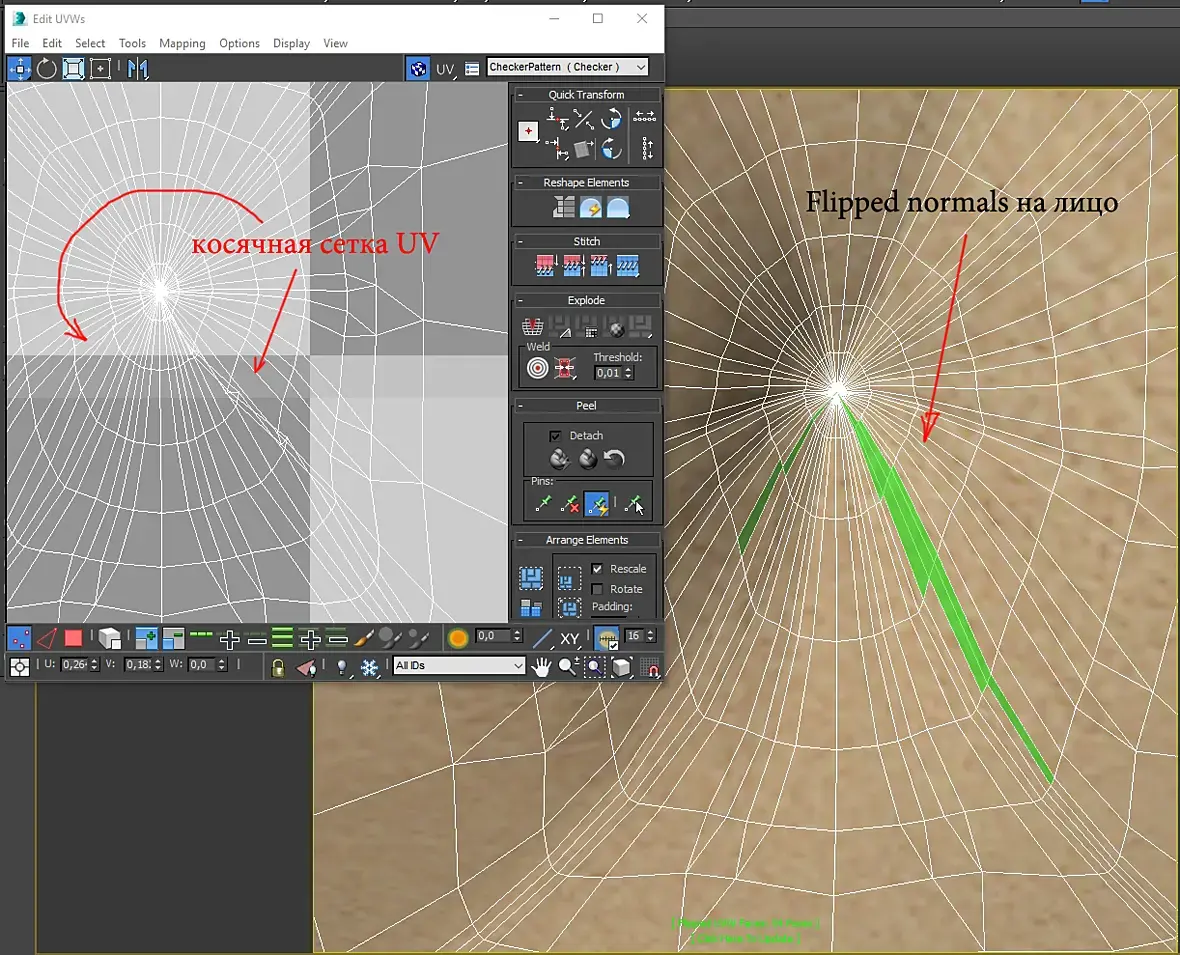Click the Weld Threshold value field
This screenshot has height=955, width=1180.
pos(608,373)
